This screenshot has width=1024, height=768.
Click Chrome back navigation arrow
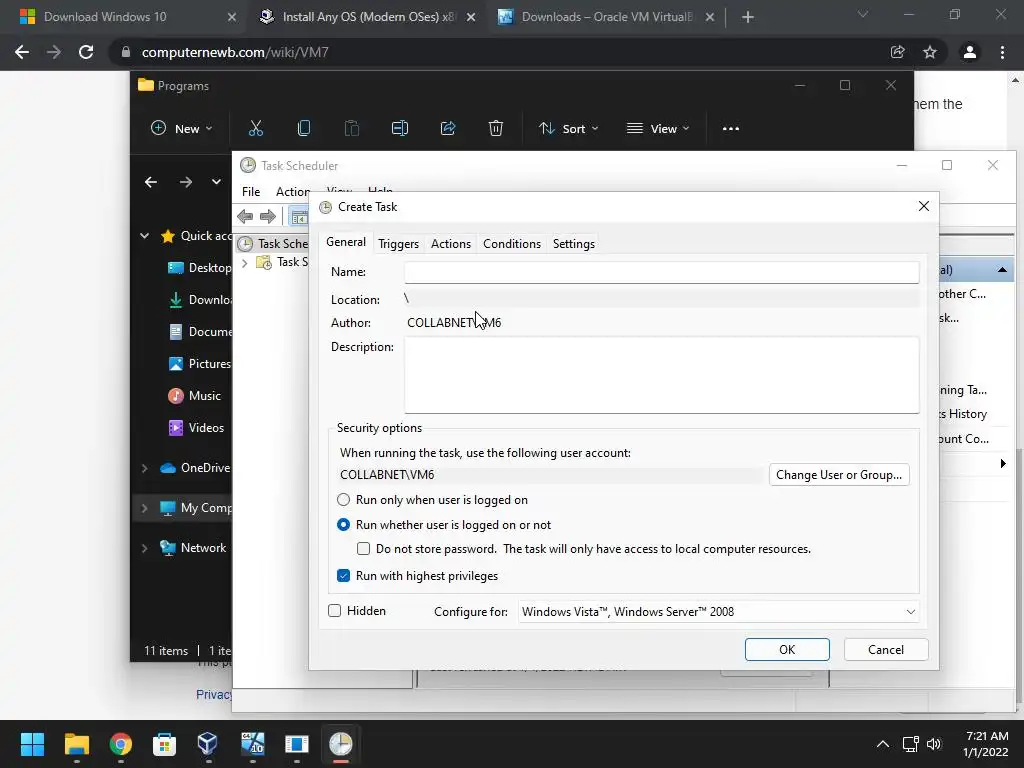click(x=22, y=52)
